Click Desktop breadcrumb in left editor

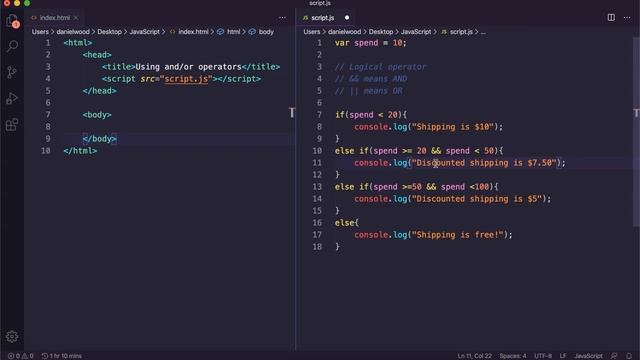[x=109, y=31]
